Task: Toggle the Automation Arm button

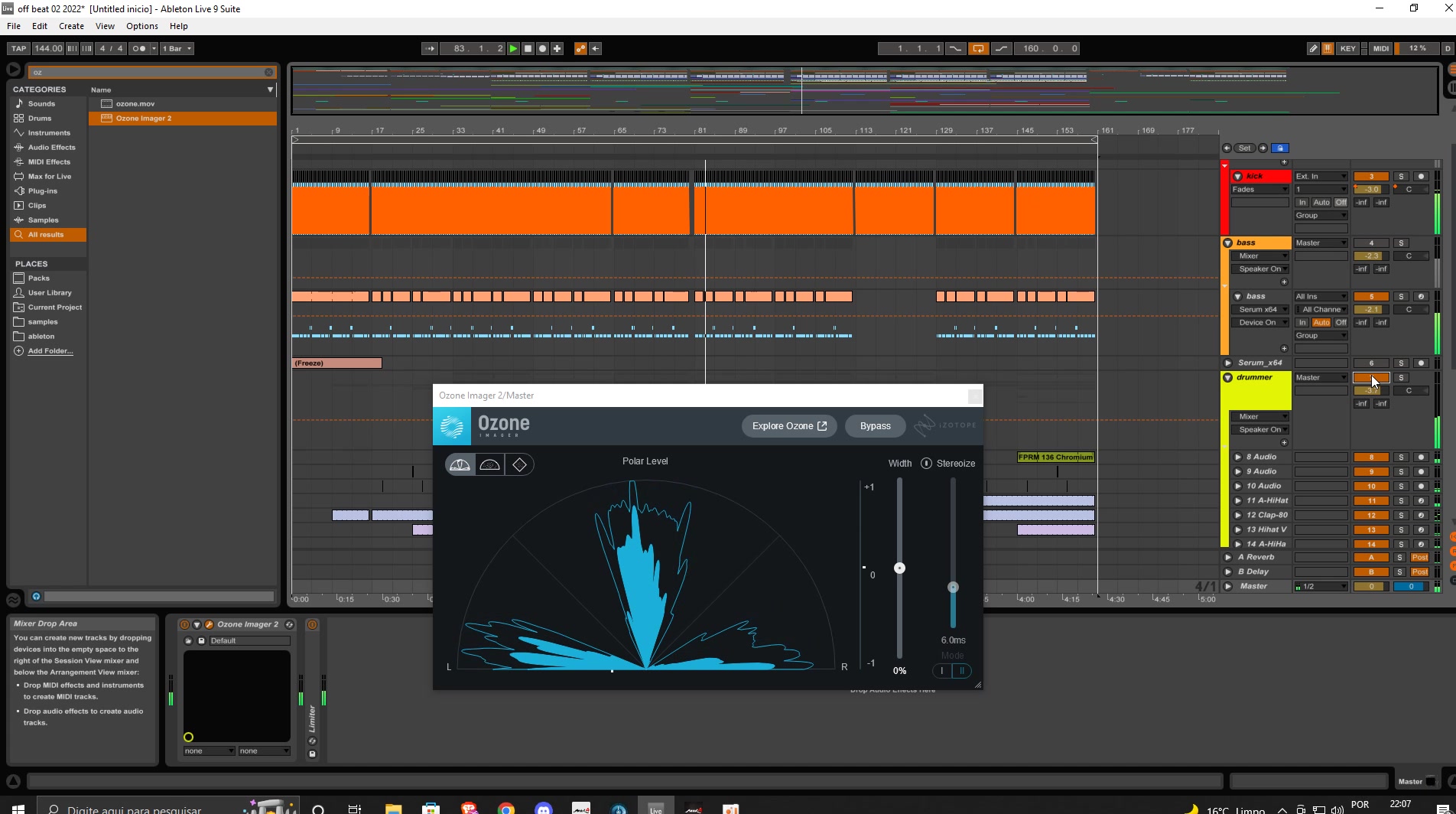Action: point(580,48)
